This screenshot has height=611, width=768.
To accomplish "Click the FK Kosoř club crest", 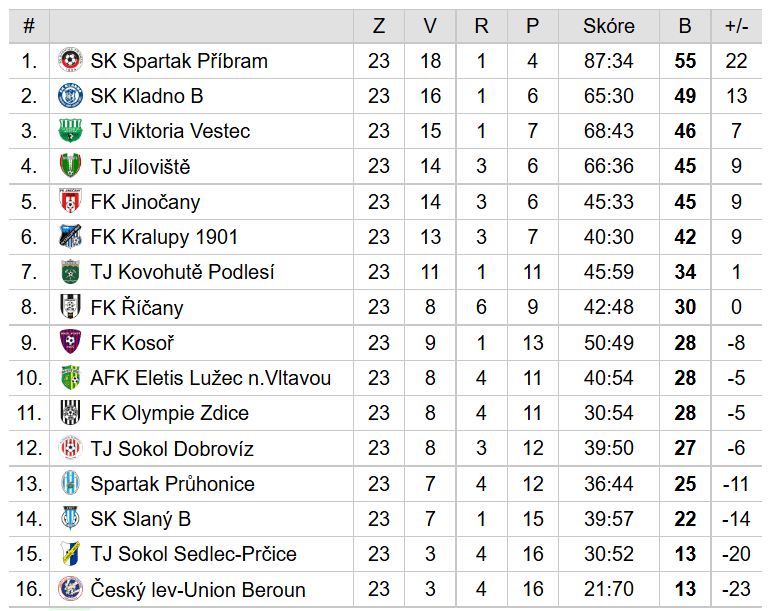I will point(70,342).
